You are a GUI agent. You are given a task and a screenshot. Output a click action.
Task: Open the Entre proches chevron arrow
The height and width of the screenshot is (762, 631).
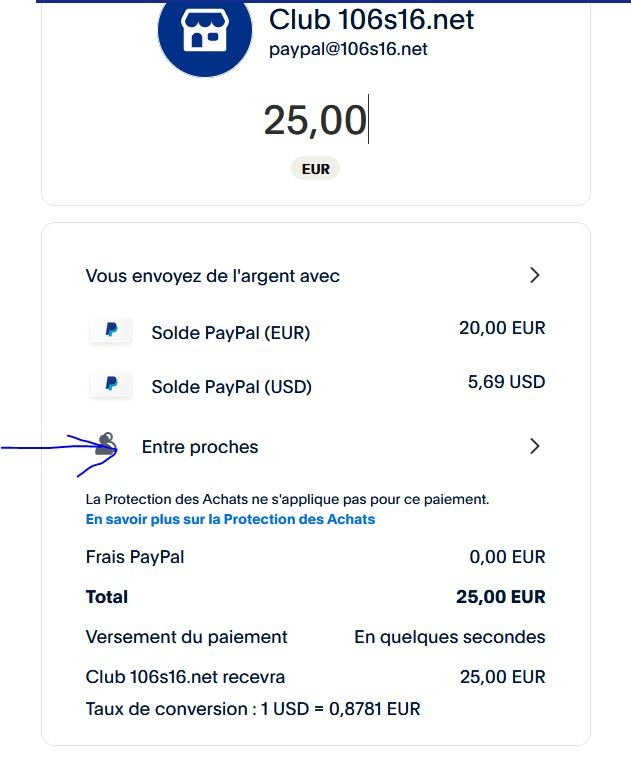tap(535, 446)
